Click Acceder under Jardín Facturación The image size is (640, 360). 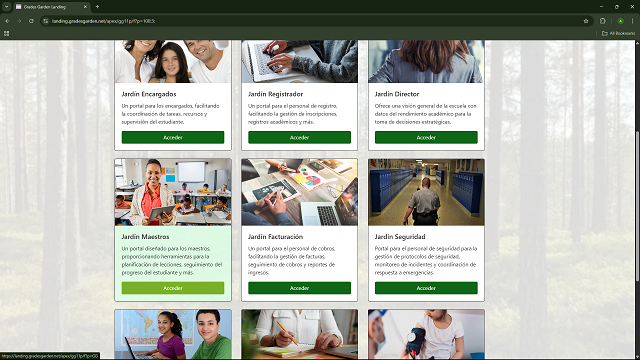coord(299,288)
